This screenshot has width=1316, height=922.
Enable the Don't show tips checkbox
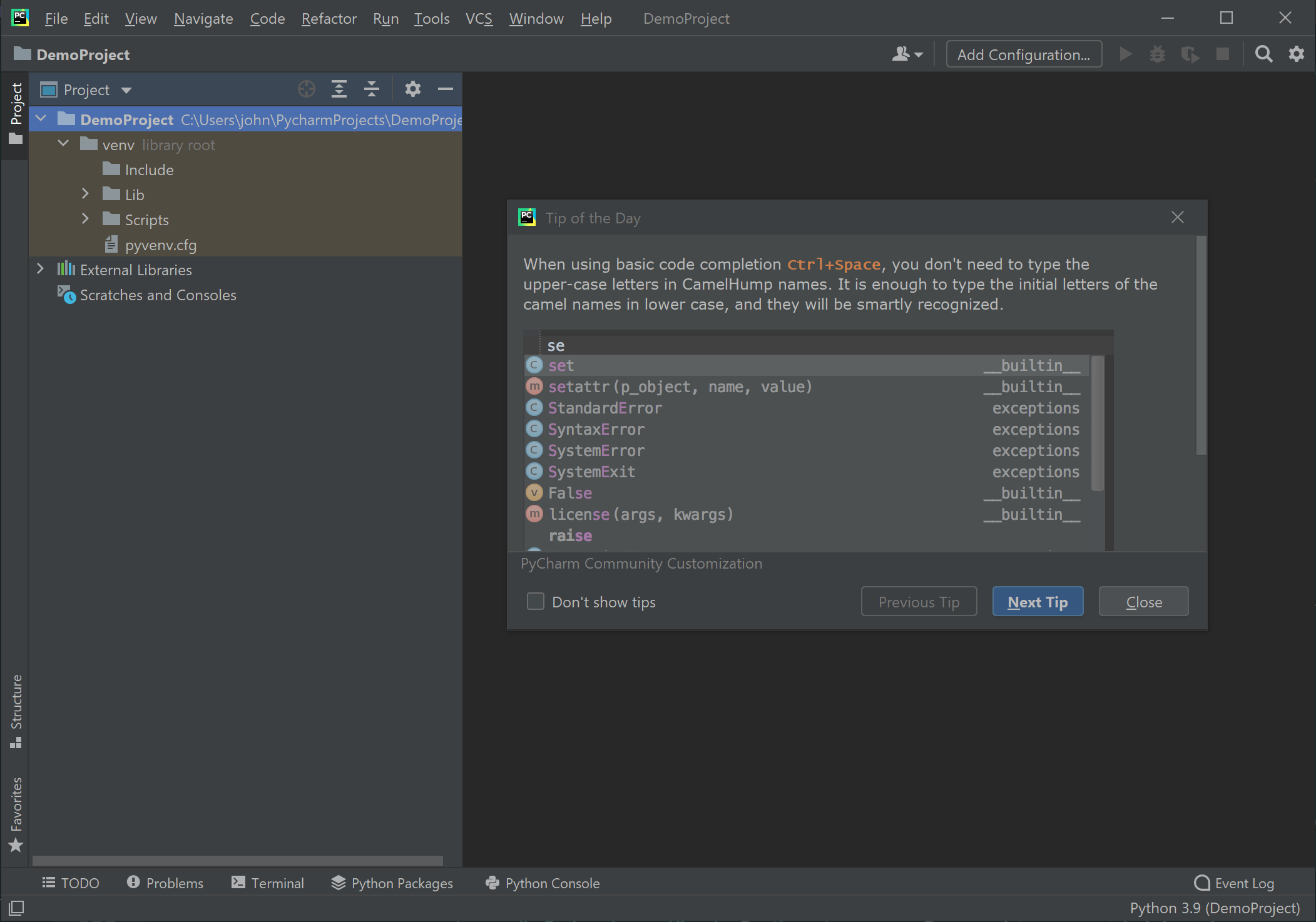coord(536,601)
